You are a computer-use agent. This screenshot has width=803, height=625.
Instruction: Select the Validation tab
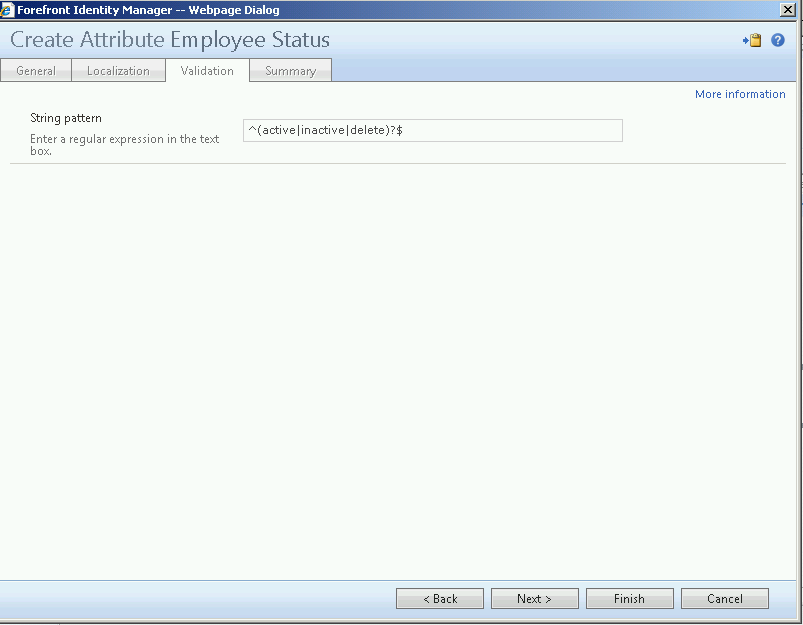[x=207, y=70]
